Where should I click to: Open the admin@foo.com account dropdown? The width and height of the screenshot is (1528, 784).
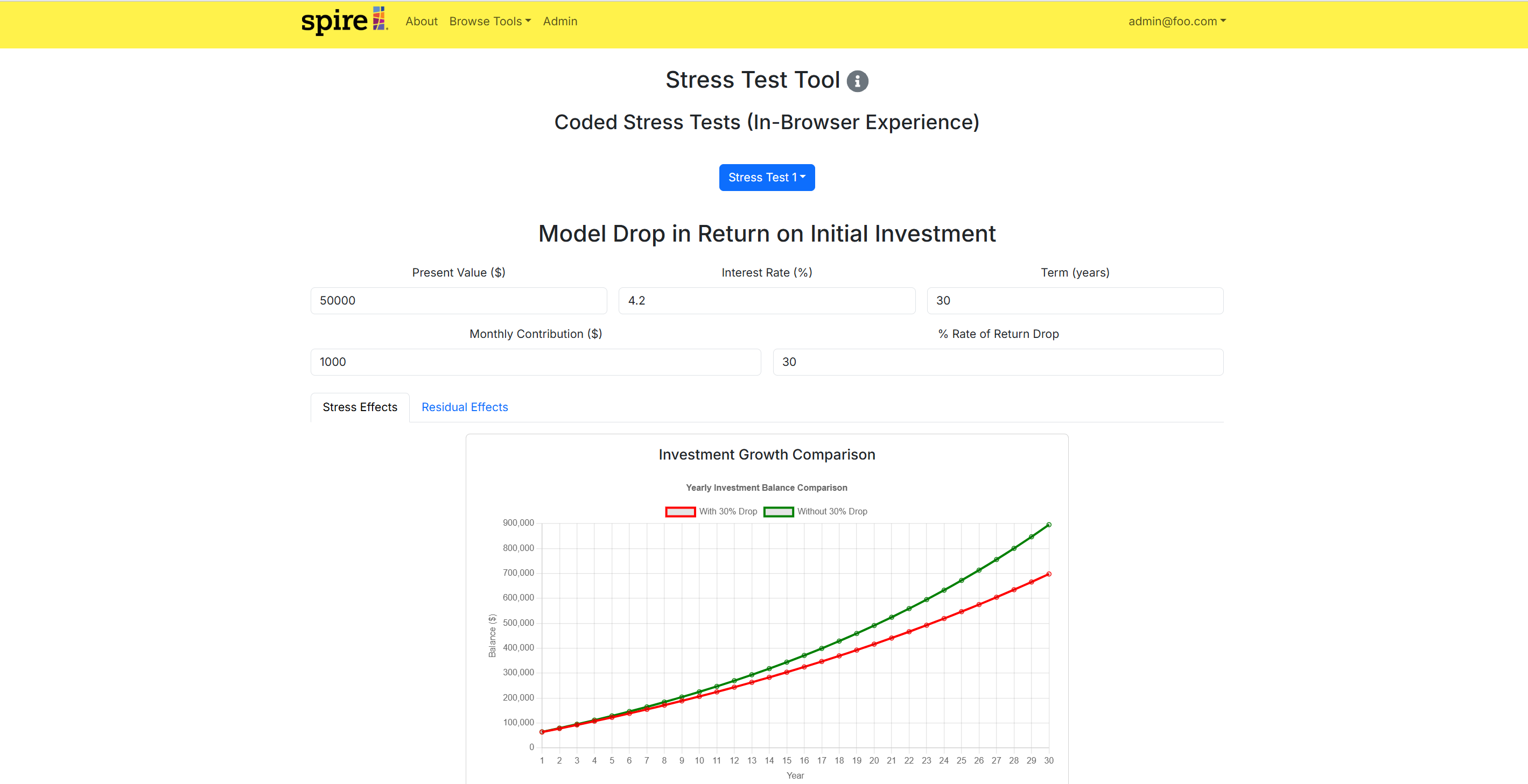[1177, 22]
